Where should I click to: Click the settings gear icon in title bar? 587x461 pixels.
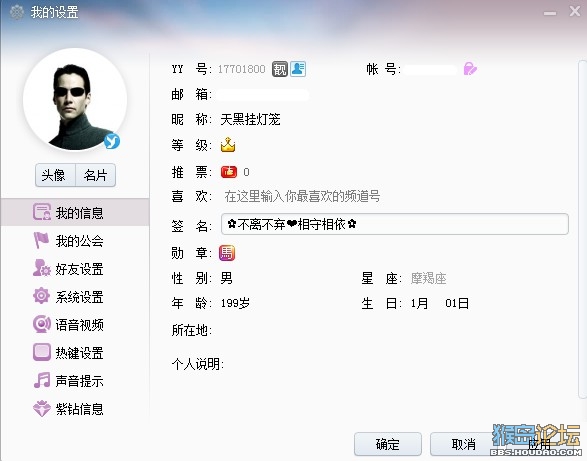17,12
